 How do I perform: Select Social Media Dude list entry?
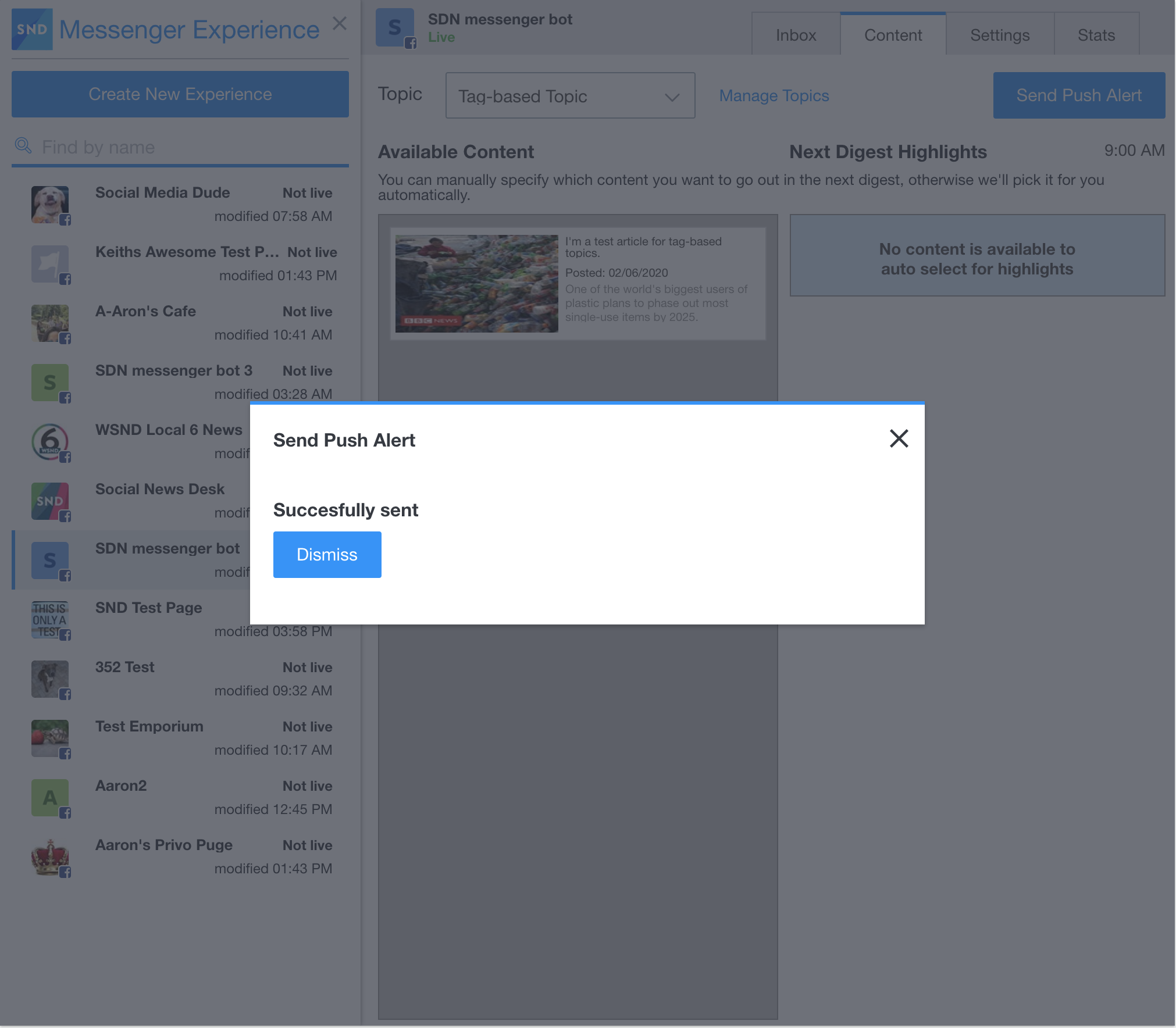180,205
